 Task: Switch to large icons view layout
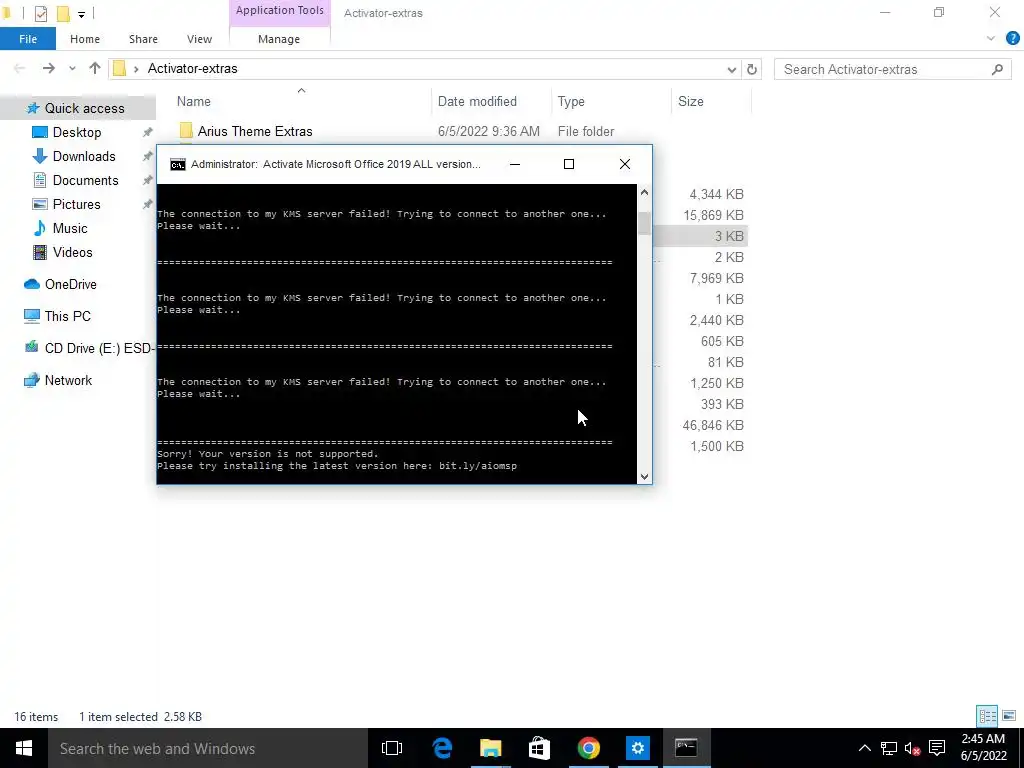coord(1009,716)
